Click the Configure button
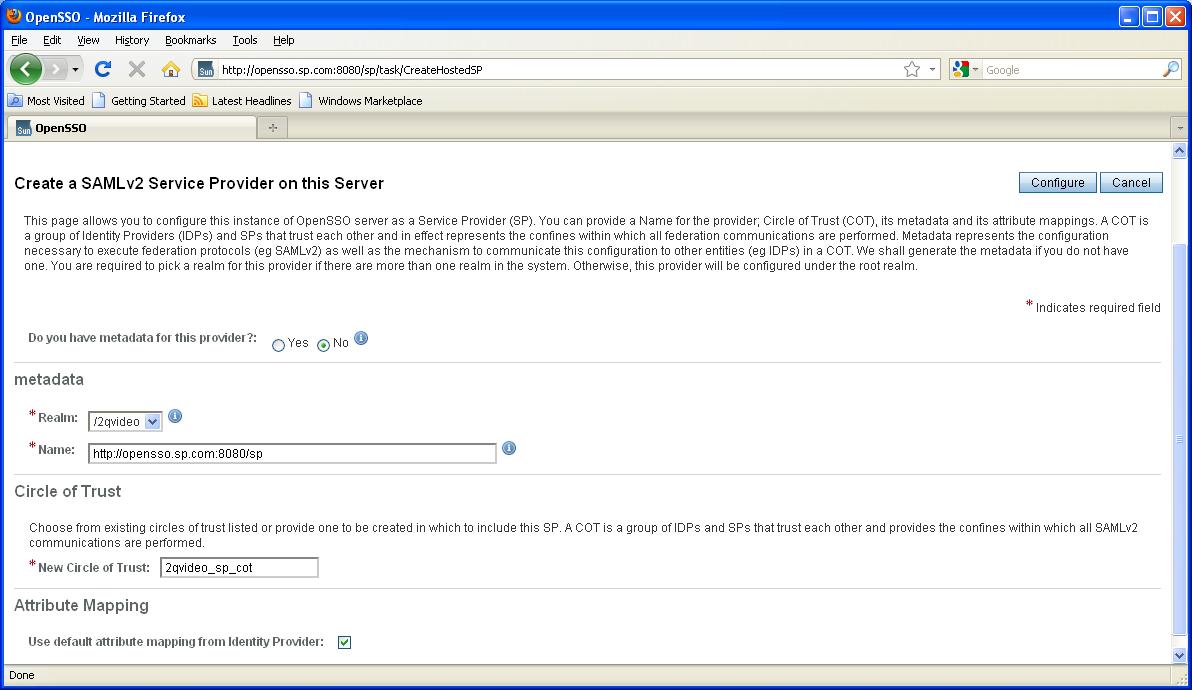 pos(1057,182)
